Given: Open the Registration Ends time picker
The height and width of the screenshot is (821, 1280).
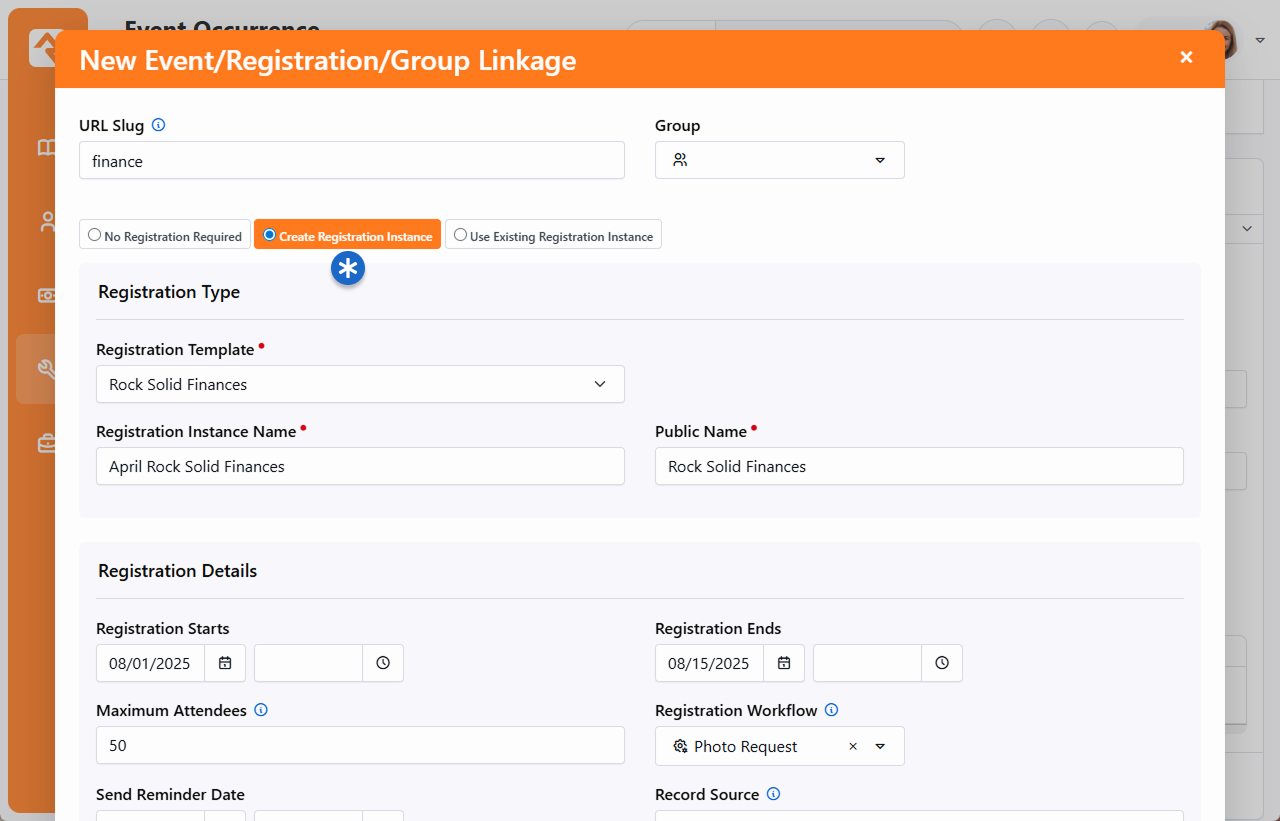Looking at the screenshot, I should 942,663.
